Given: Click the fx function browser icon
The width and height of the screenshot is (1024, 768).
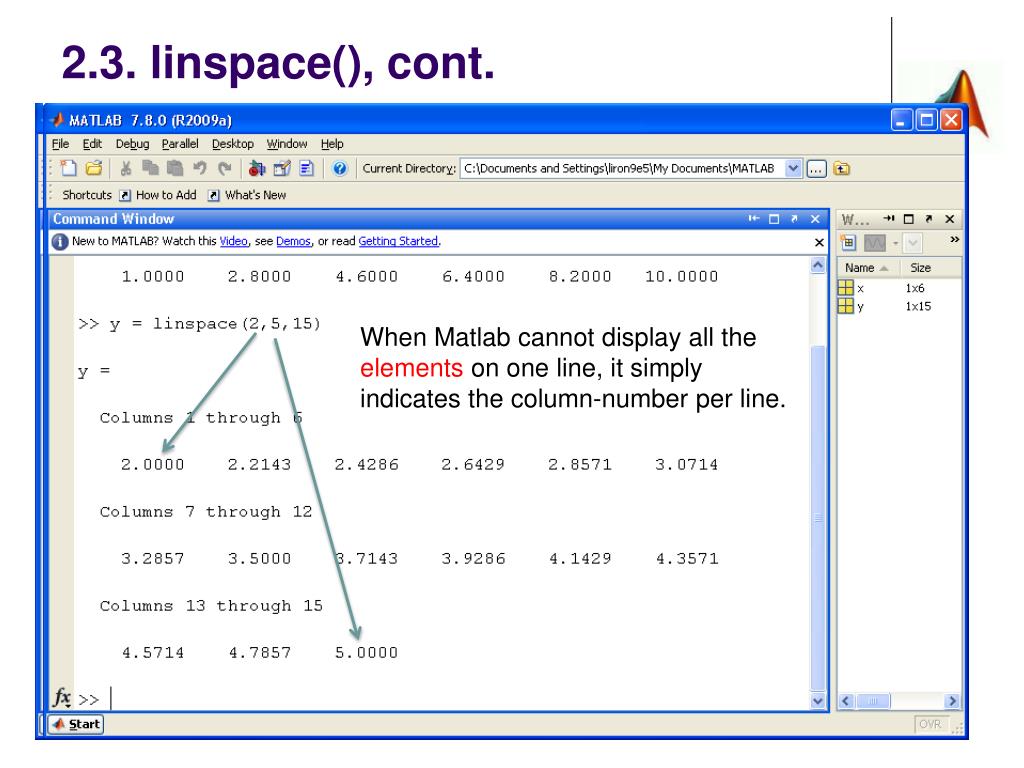Looking at the screenshot, I should 62,697.
